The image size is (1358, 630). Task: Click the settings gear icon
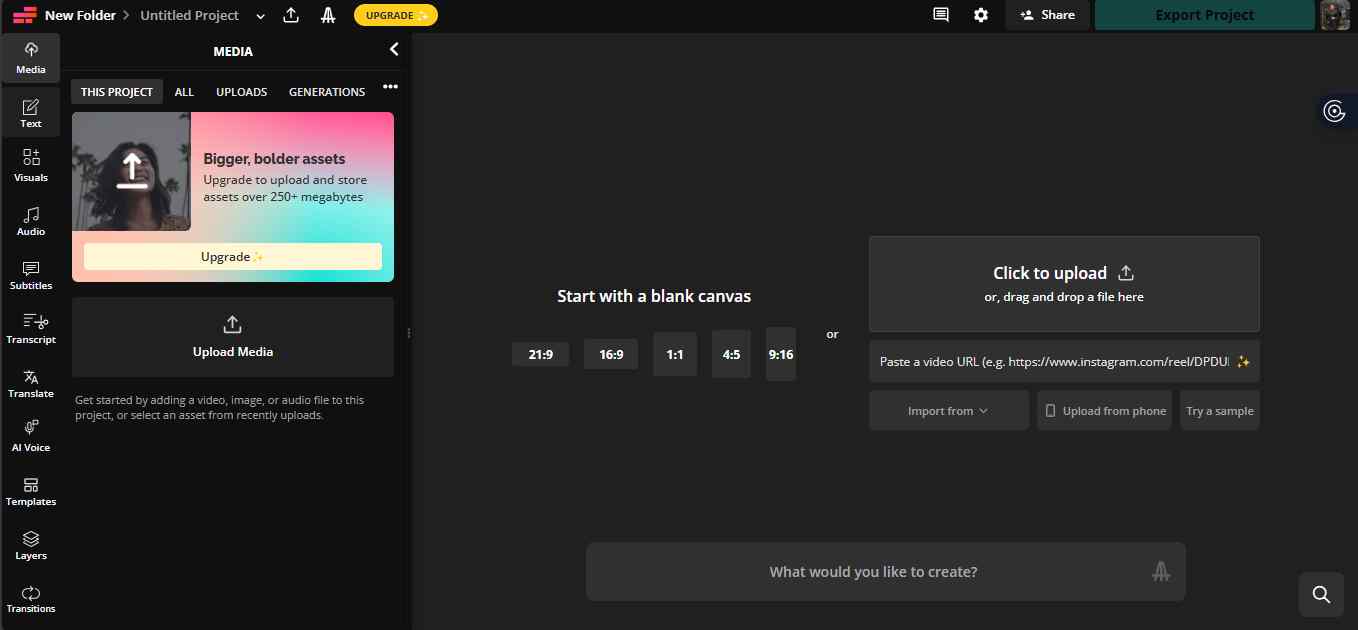click(981, 15)
